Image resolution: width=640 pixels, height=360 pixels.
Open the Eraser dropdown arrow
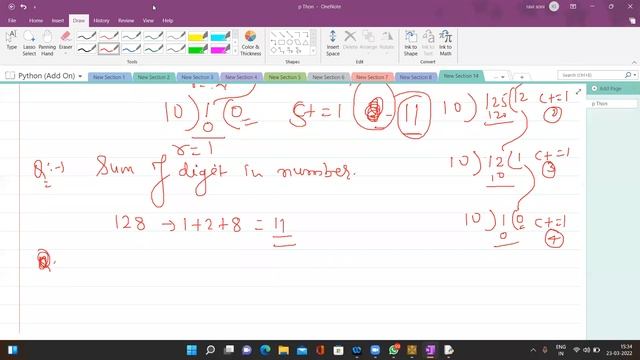[x=65, y=53]
